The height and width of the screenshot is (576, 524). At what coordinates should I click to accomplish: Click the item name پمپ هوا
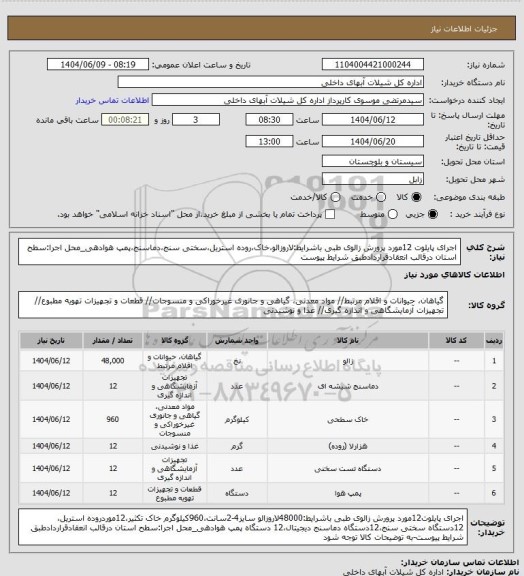pyautogui.click(x=348, y=493)
